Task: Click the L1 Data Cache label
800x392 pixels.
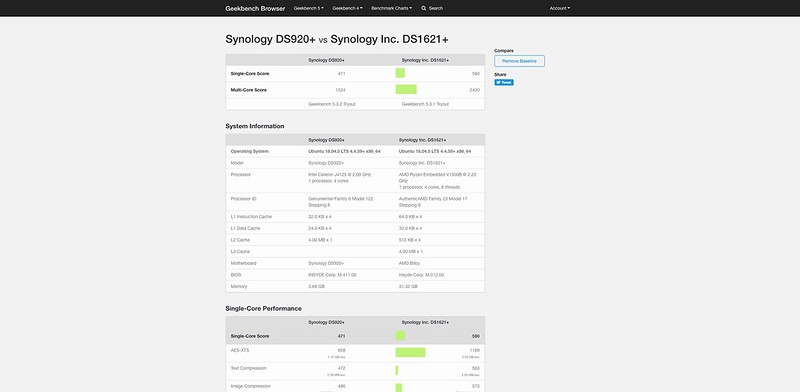Action: tap(245, 228)
